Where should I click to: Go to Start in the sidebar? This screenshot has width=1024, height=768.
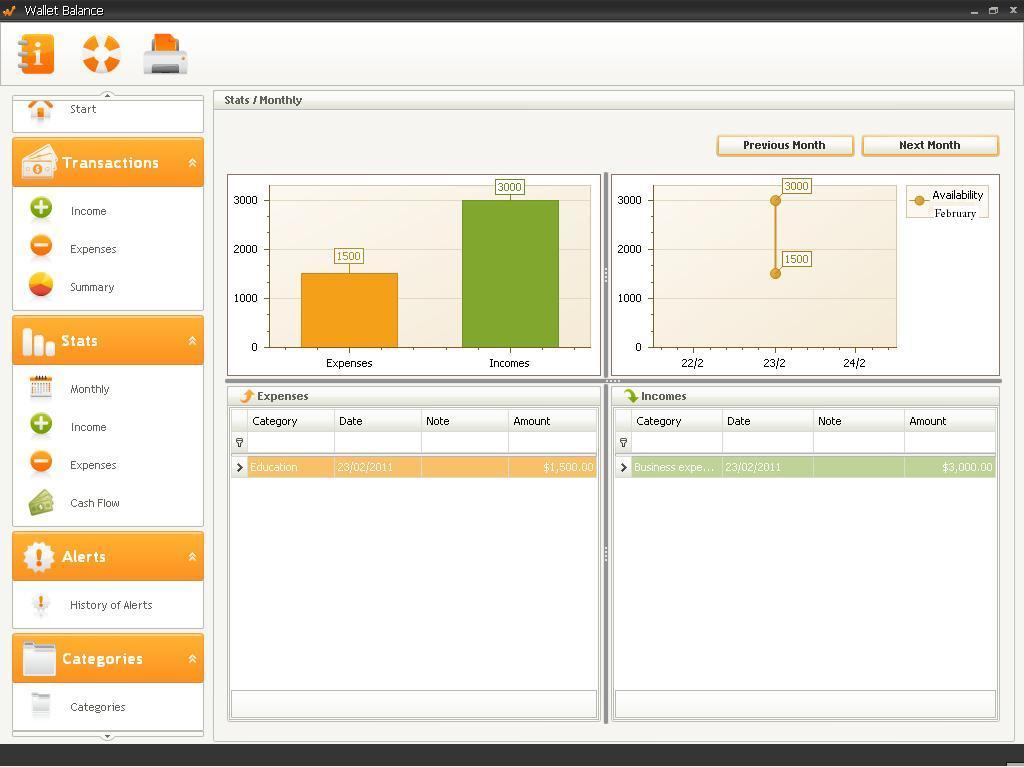[x=83, y=109]
